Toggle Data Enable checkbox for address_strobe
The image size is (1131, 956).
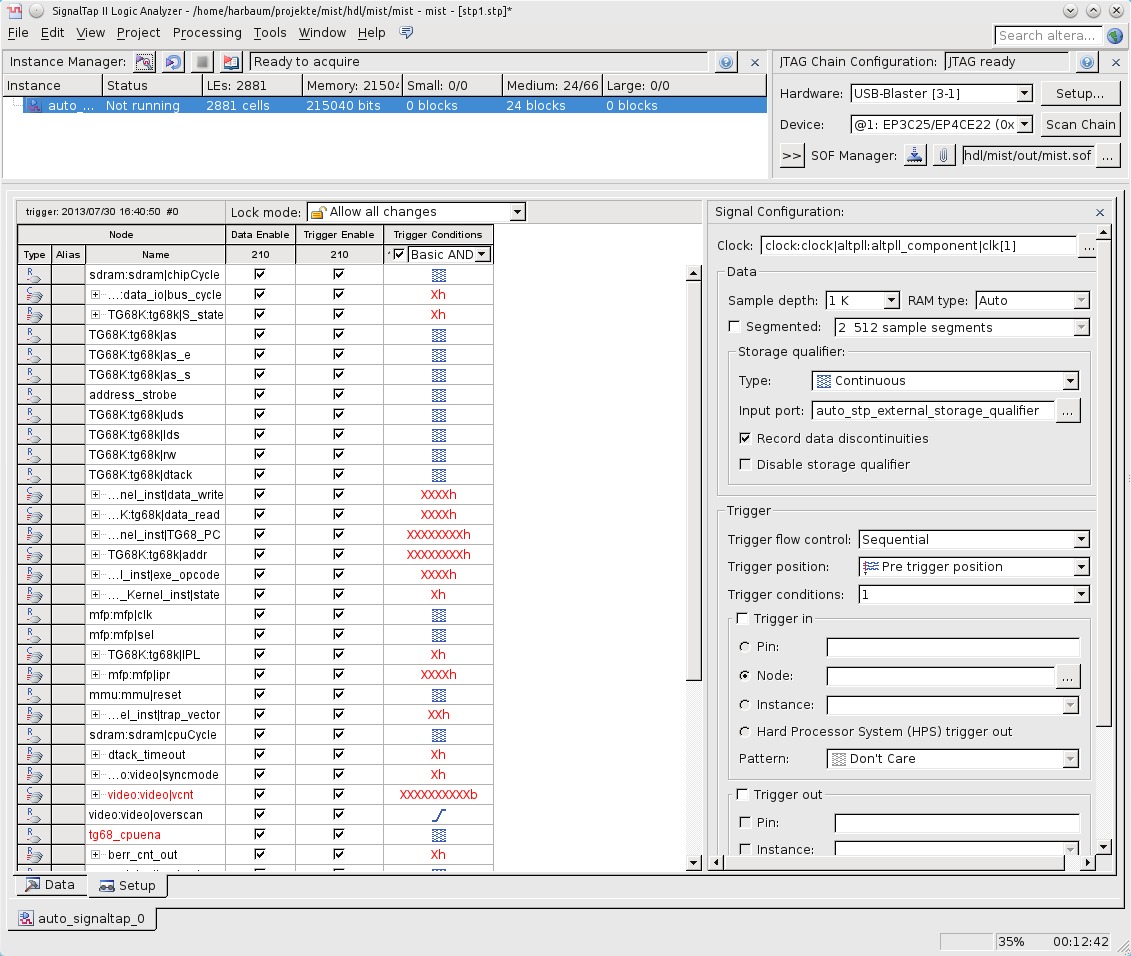(x=260, y=394)
